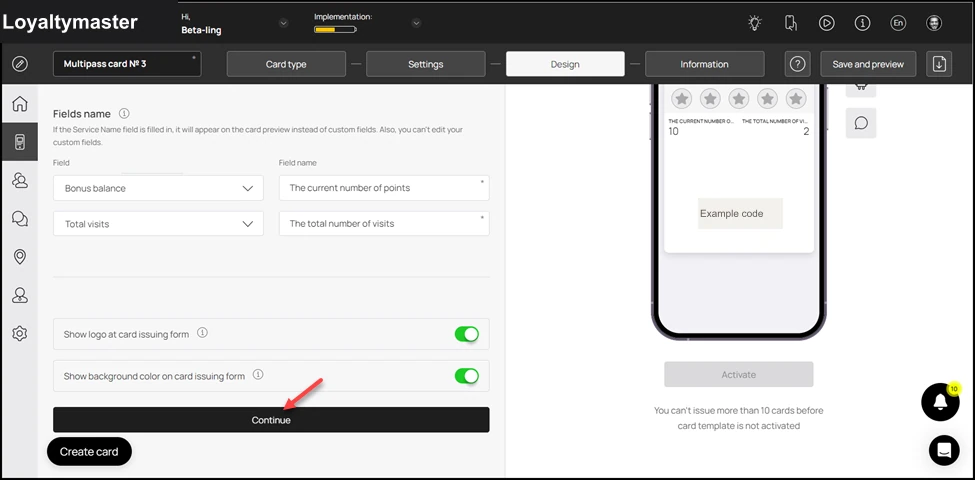Open the info circle icon in header
This screenshot has width=975, height=480.
(862, 24)
